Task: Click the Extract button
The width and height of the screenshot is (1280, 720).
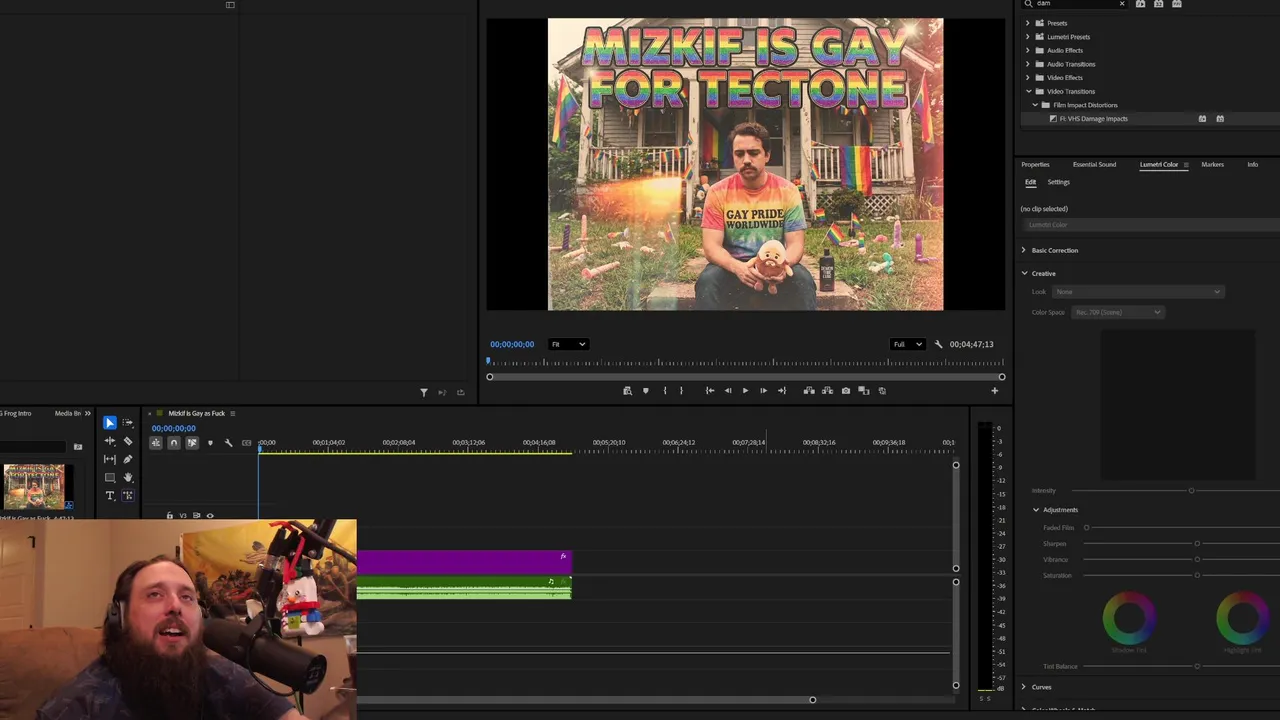Action: pyautogui.click(x=827, y=391)
